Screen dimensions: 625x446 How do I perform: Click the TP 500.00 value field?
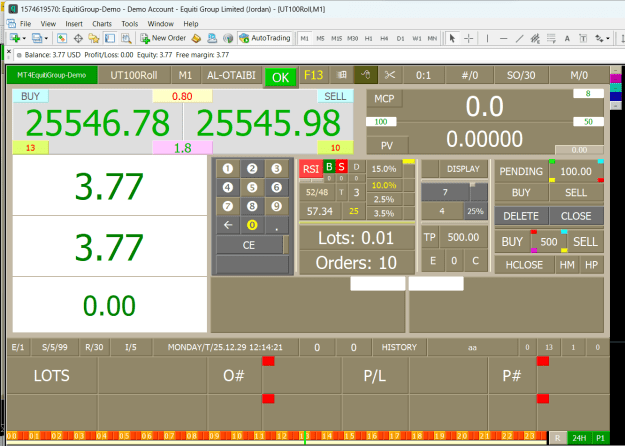click(x=463, y=238)
